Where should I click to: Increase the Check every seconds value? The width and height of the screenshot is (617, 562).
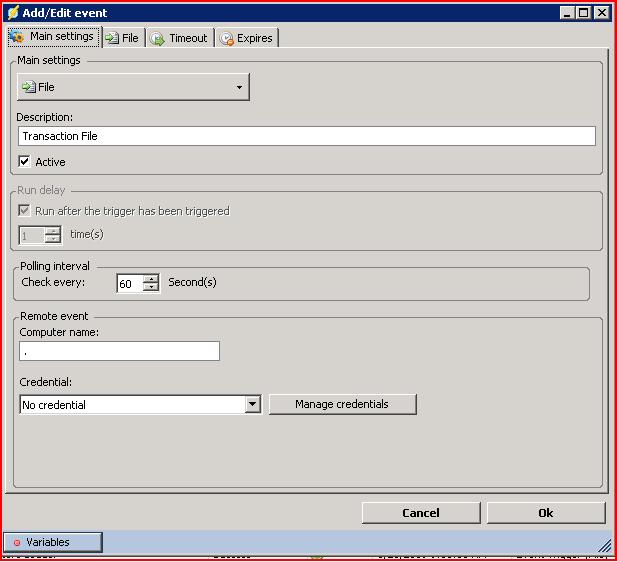151,279
